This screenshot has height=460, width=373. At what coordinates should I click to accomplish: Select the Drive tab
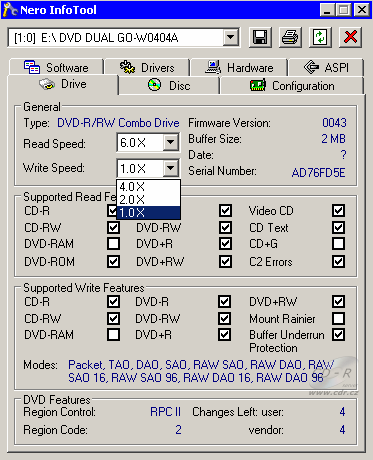(63, 84)
